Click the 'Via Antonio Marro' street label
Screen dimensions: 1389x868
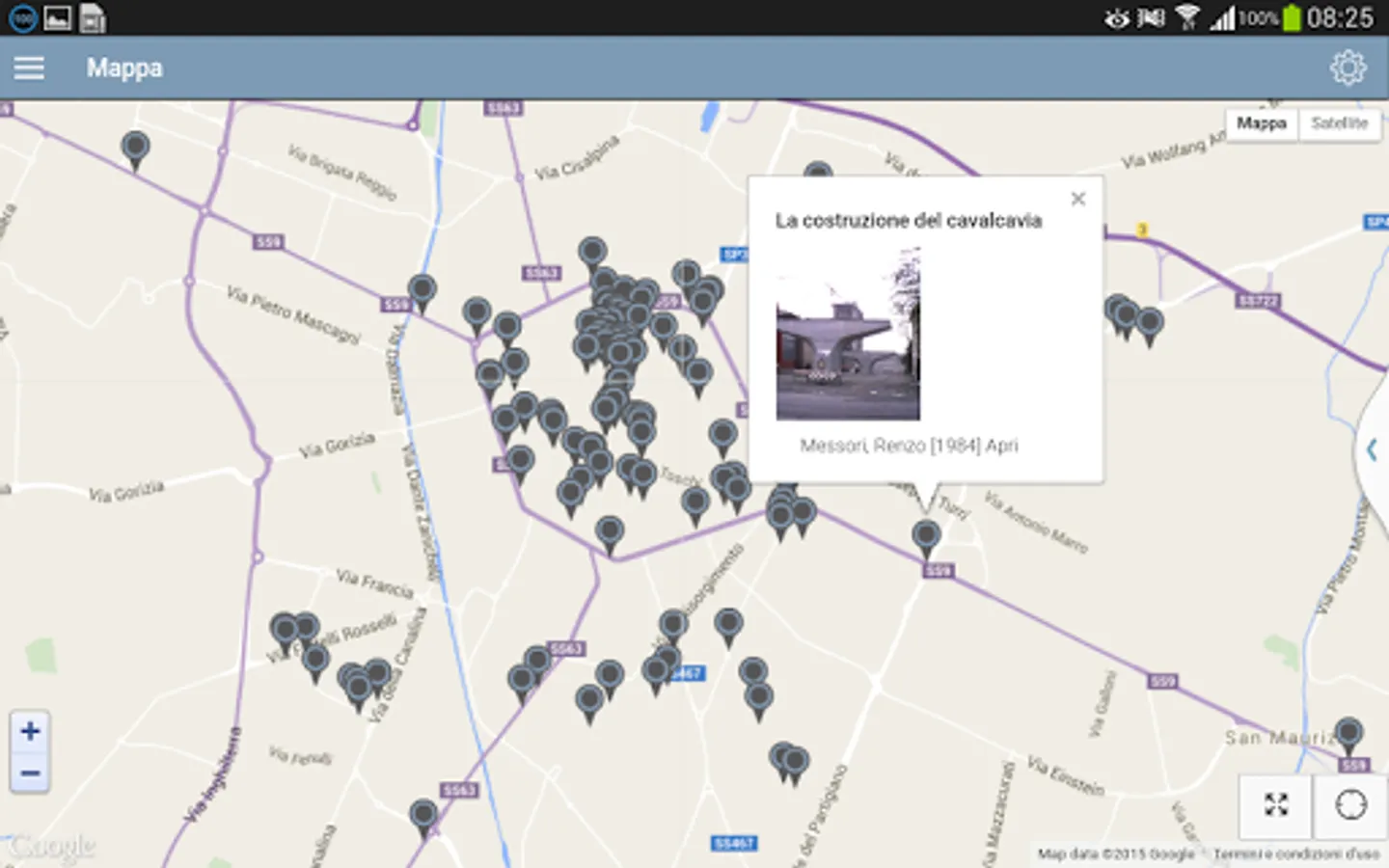pos(1036,522)
